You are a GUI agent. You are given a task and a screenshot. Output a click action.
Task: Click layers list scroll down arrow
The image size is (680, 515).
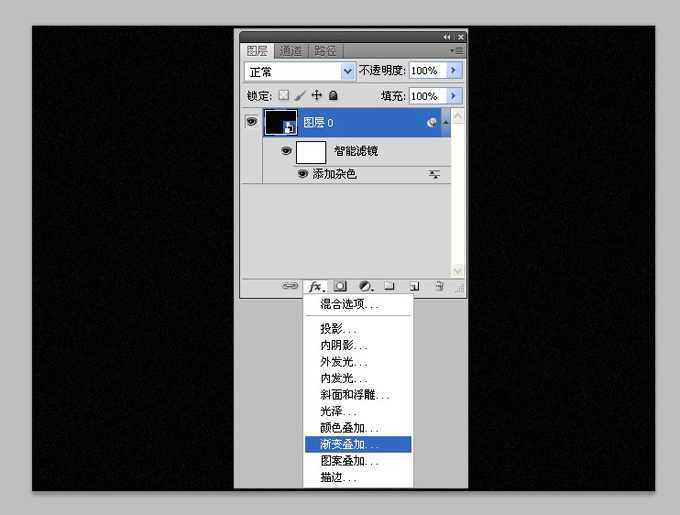pos(458,271)
